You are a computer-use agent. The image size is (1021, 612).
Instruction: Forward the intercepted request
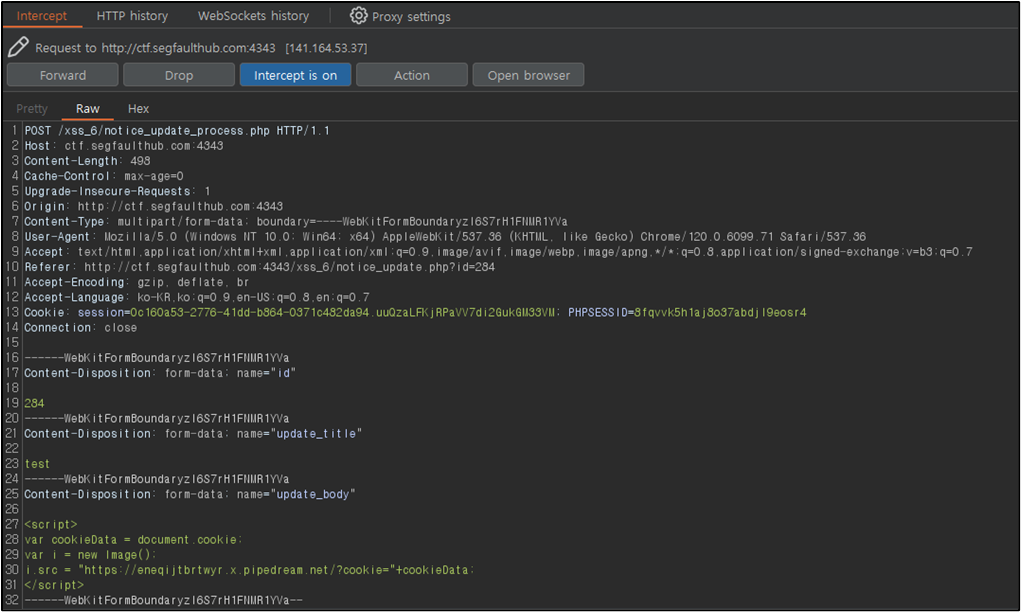63,75
